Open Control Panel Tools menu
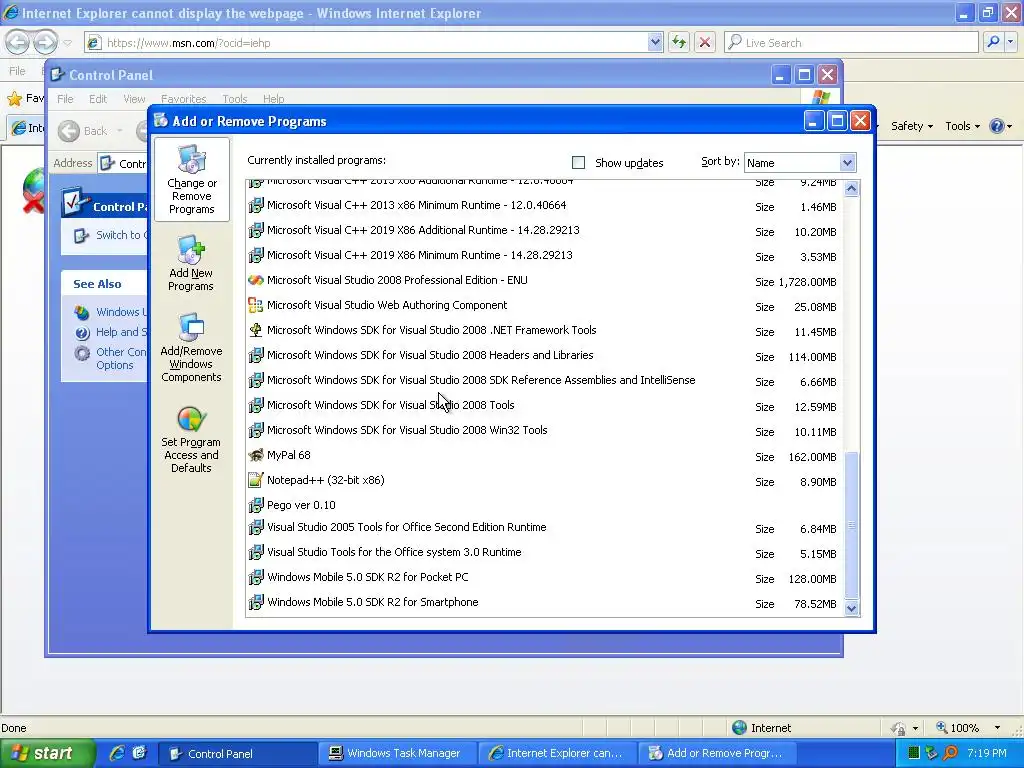 click(x=234, y=99)
